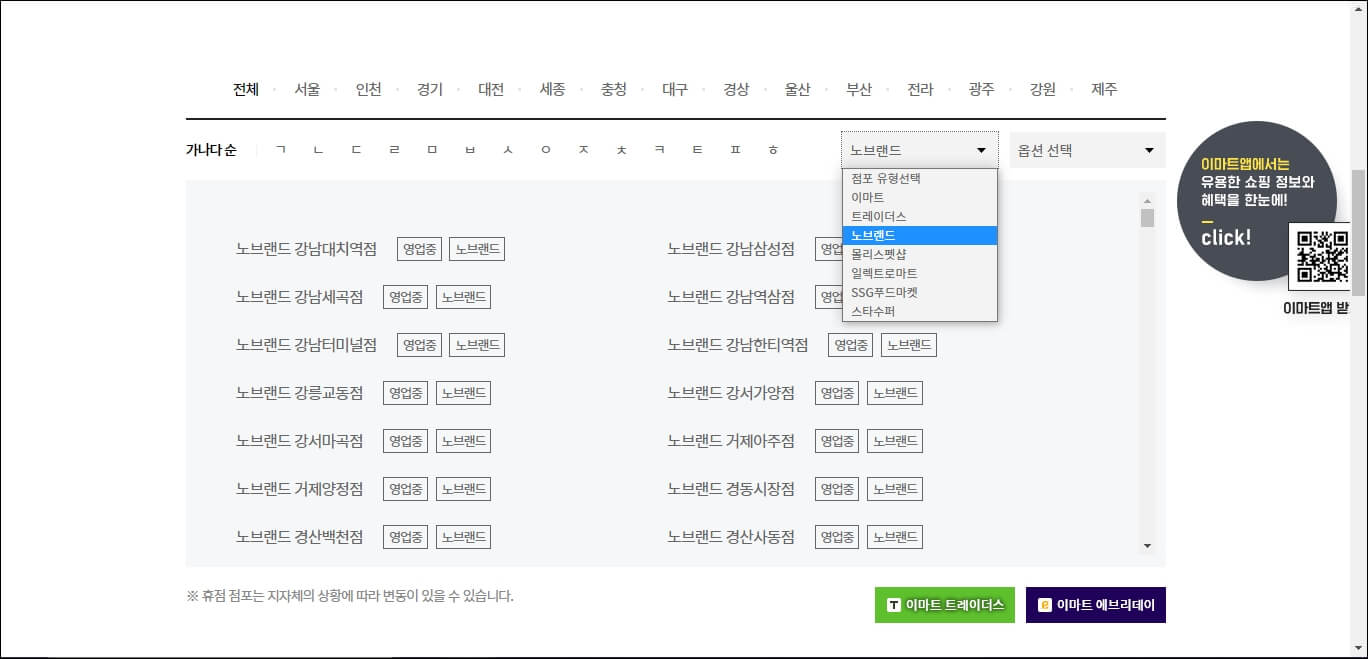Open store 노브랜드 거제아주점

(731, 441)
